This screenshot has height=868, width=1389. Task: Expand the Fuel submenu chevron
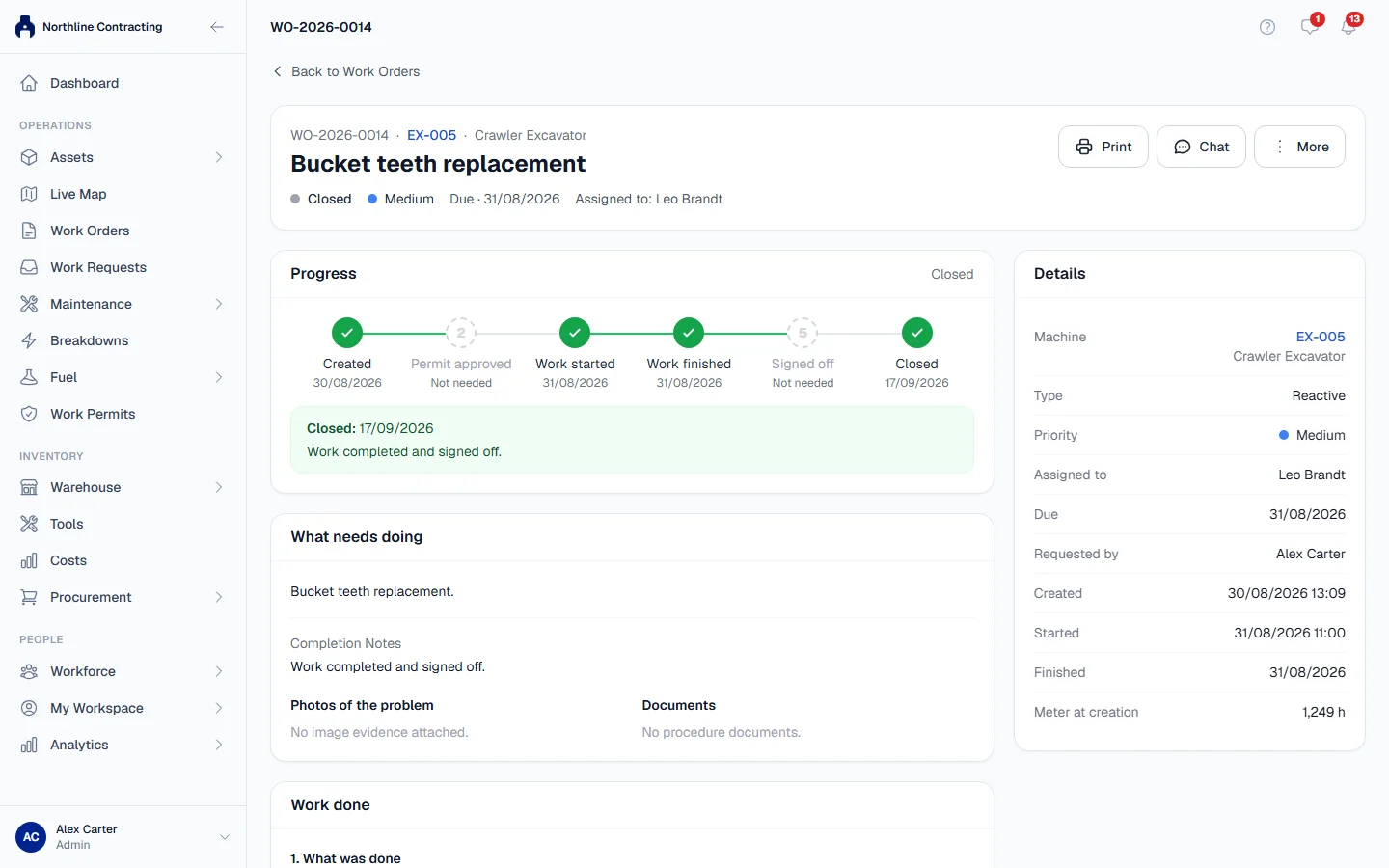click(x=219, y=377)
